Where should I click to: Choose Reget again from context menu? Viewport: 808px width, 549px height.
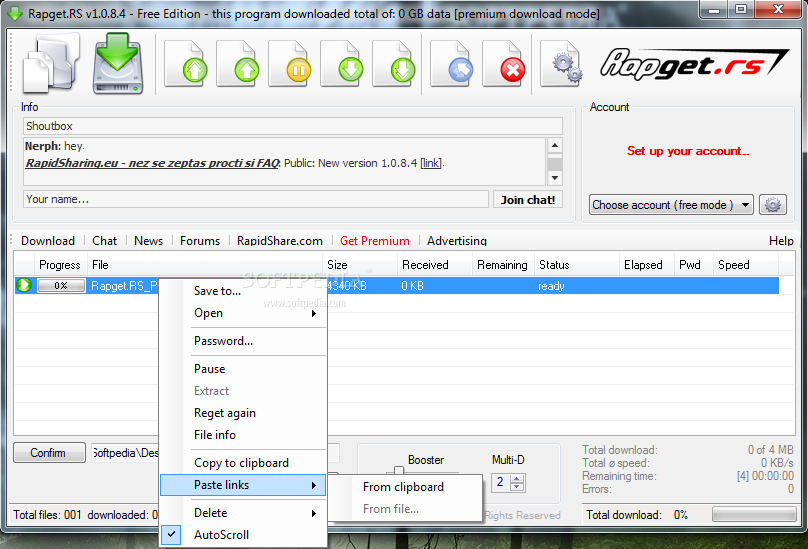tap(243, 413)
